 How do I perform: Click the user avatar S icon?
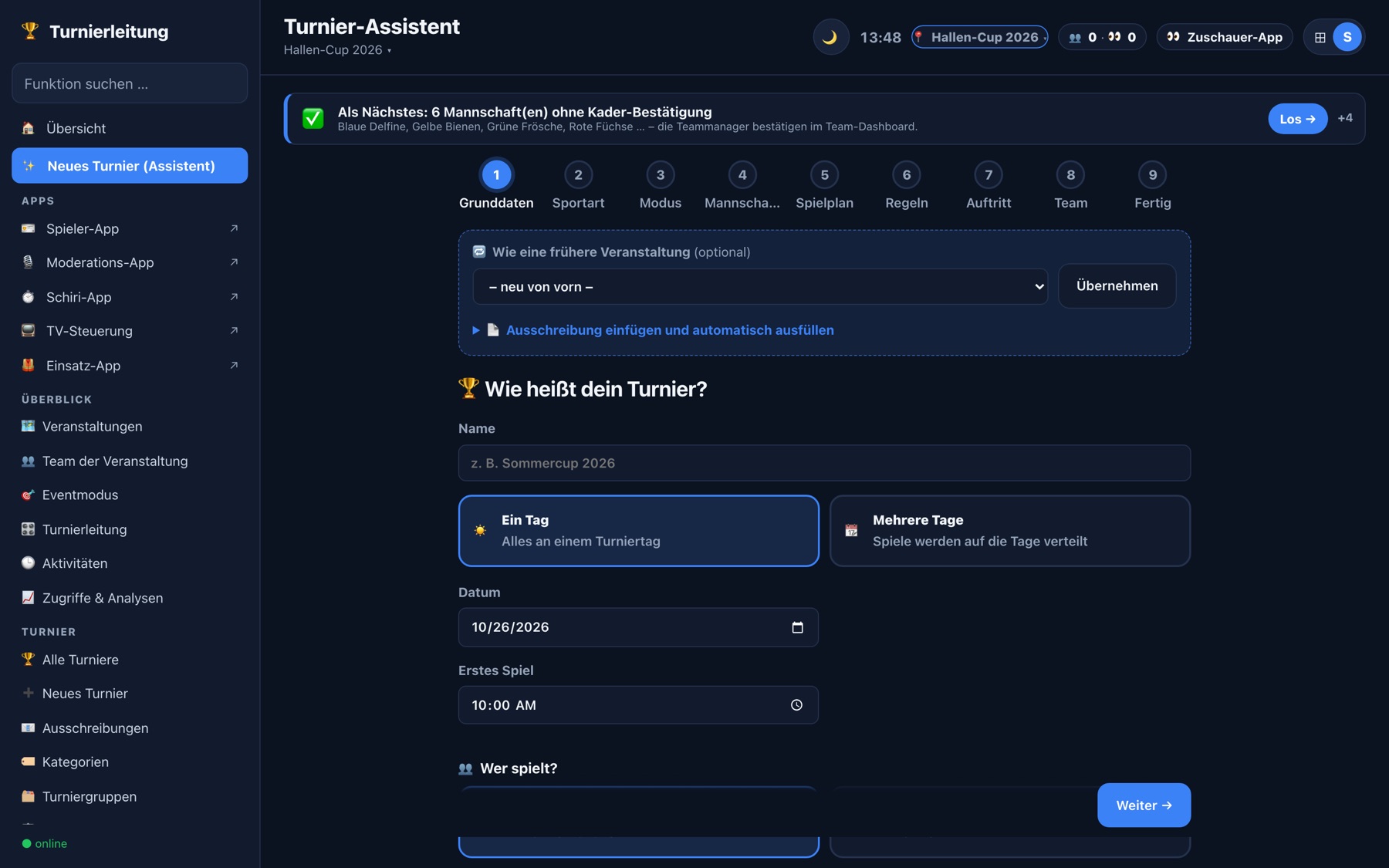click(x=1347, y=37)
